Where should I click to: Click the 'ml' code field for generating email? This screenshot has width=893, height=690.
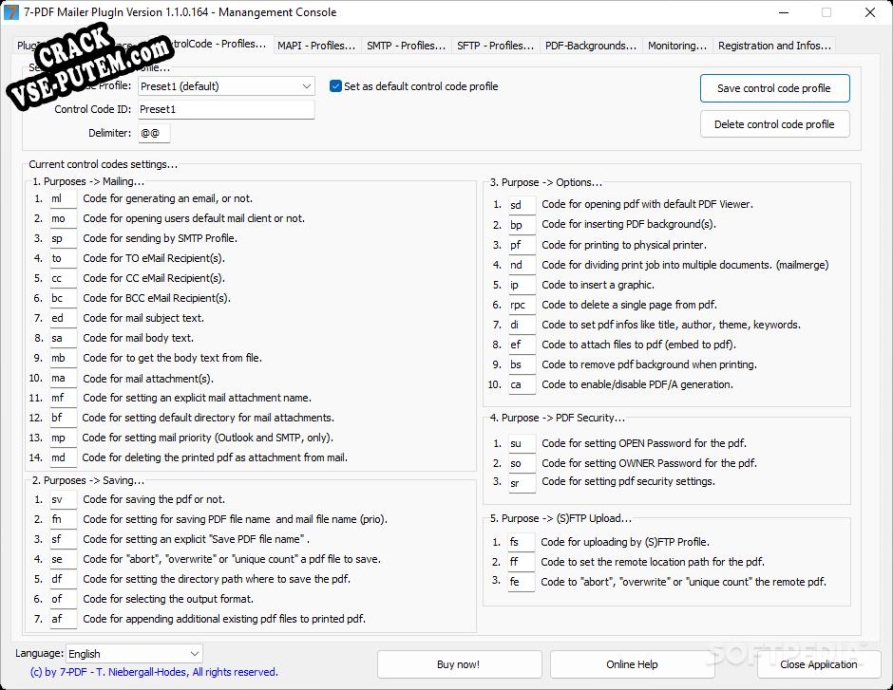(x=63, y=199)
